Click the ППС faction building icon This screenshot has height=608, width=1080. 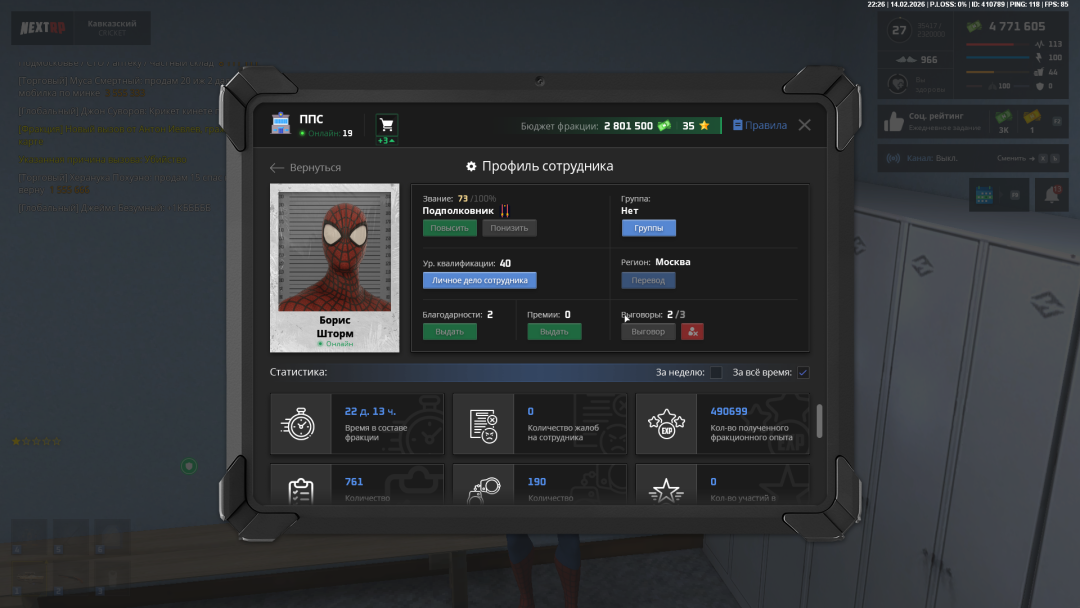[280, 125]
